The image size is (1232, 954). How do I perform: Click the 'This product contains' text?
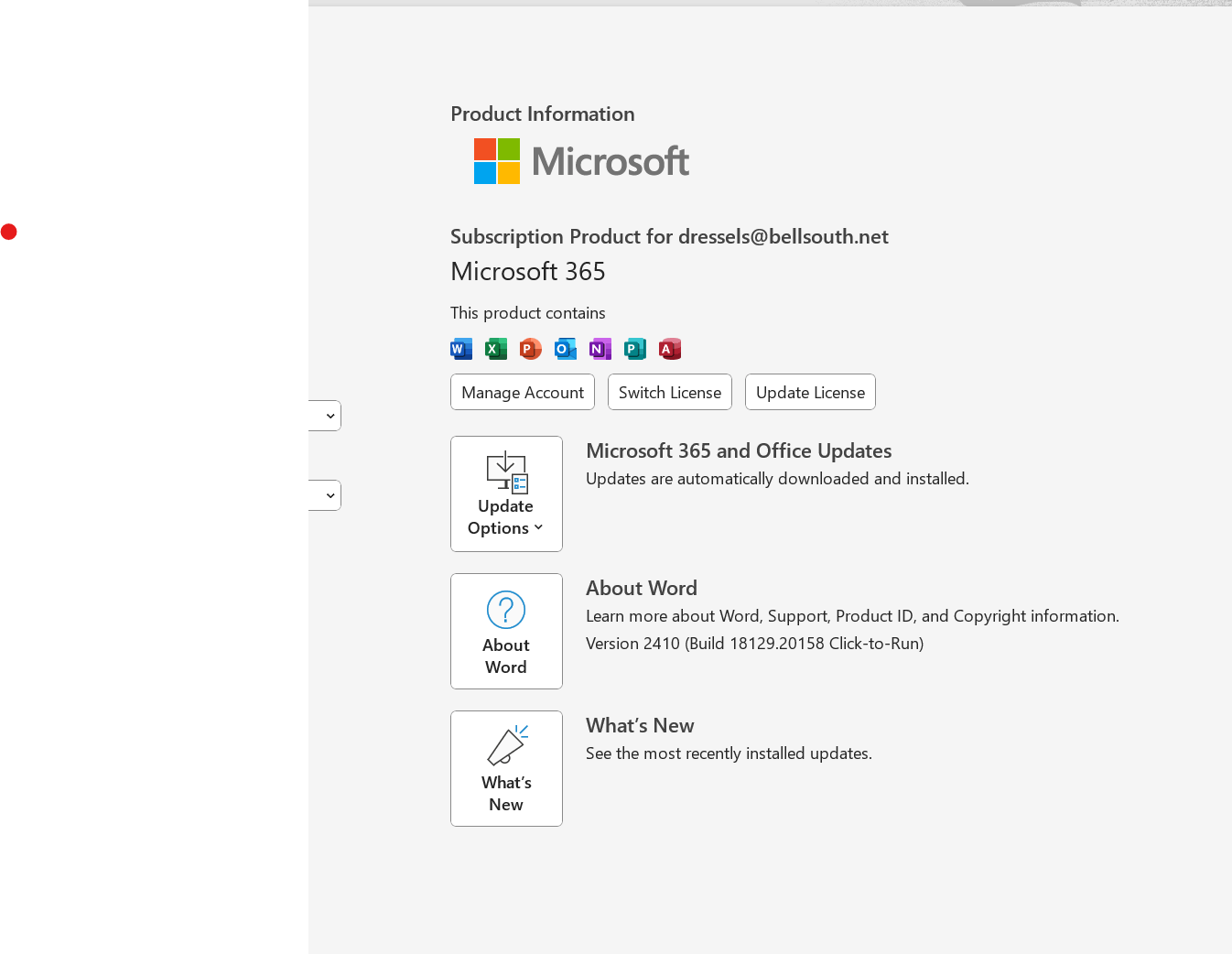click(x=528, y=312)
